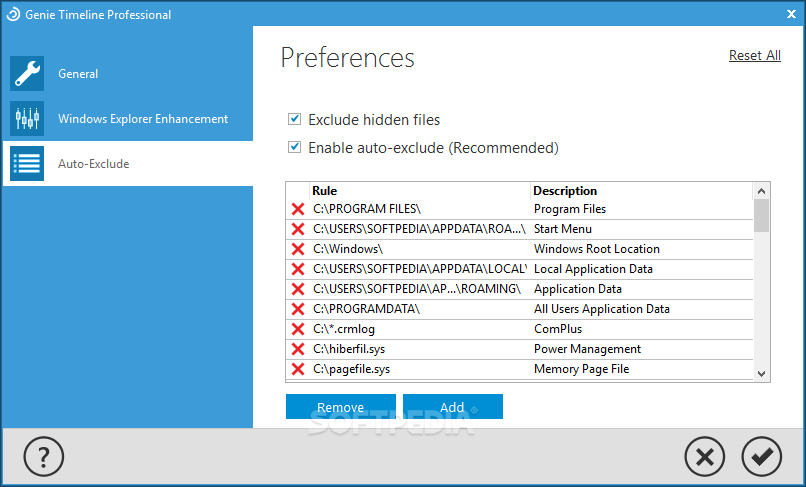Viewport: 806px width, 487px height.
Task: Open help question mark icon
Action: [44, 456]
